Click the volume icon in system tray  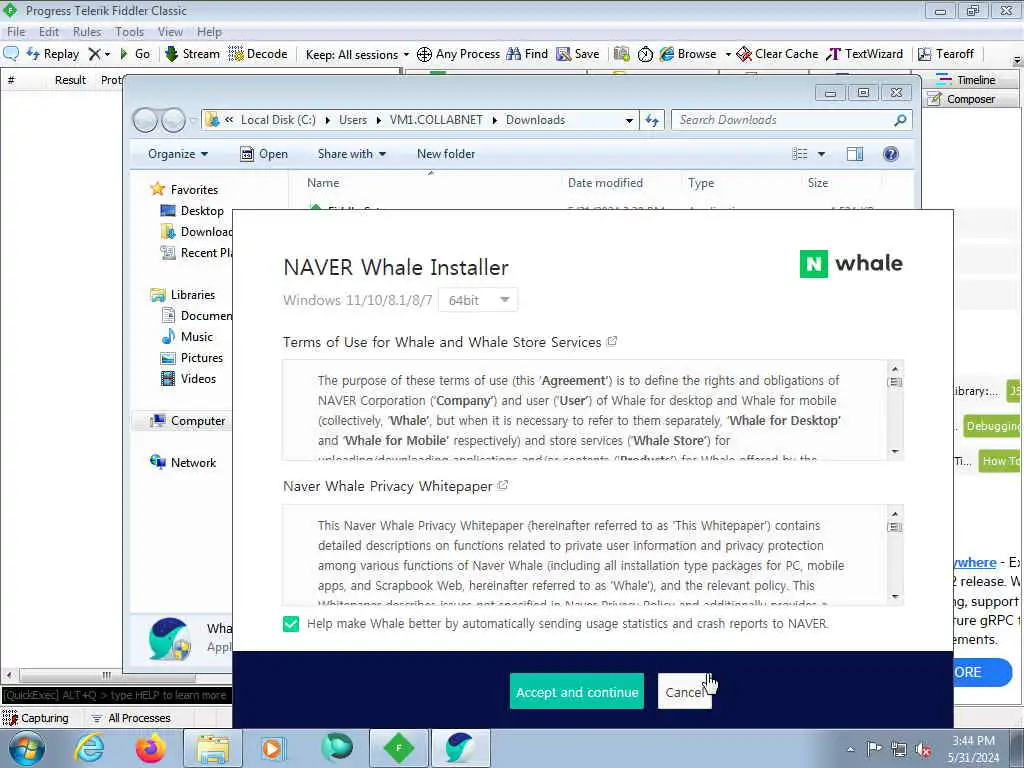[923, 750]
